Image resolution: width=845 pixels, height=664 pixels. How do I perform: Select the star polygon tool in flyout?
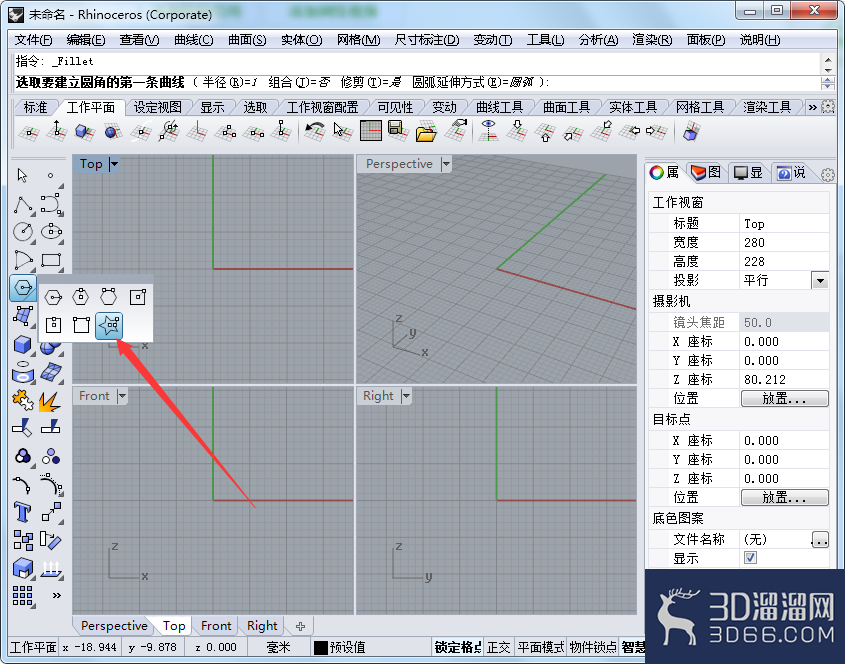pos(109,325)
